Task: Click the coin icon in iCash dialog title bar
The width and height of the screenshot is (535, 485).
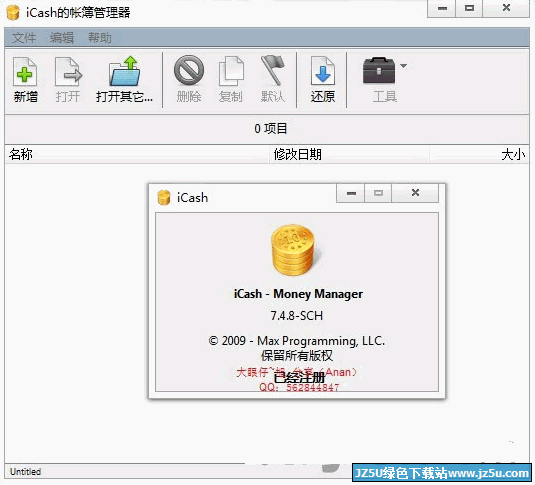Action: (163, 198)
